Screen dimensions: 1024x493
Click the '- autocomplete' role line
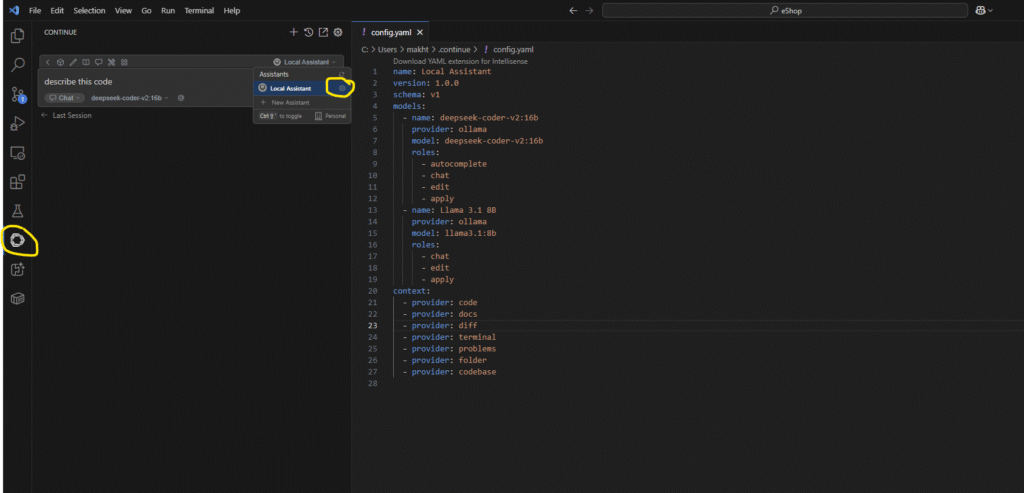pos(454,164)
